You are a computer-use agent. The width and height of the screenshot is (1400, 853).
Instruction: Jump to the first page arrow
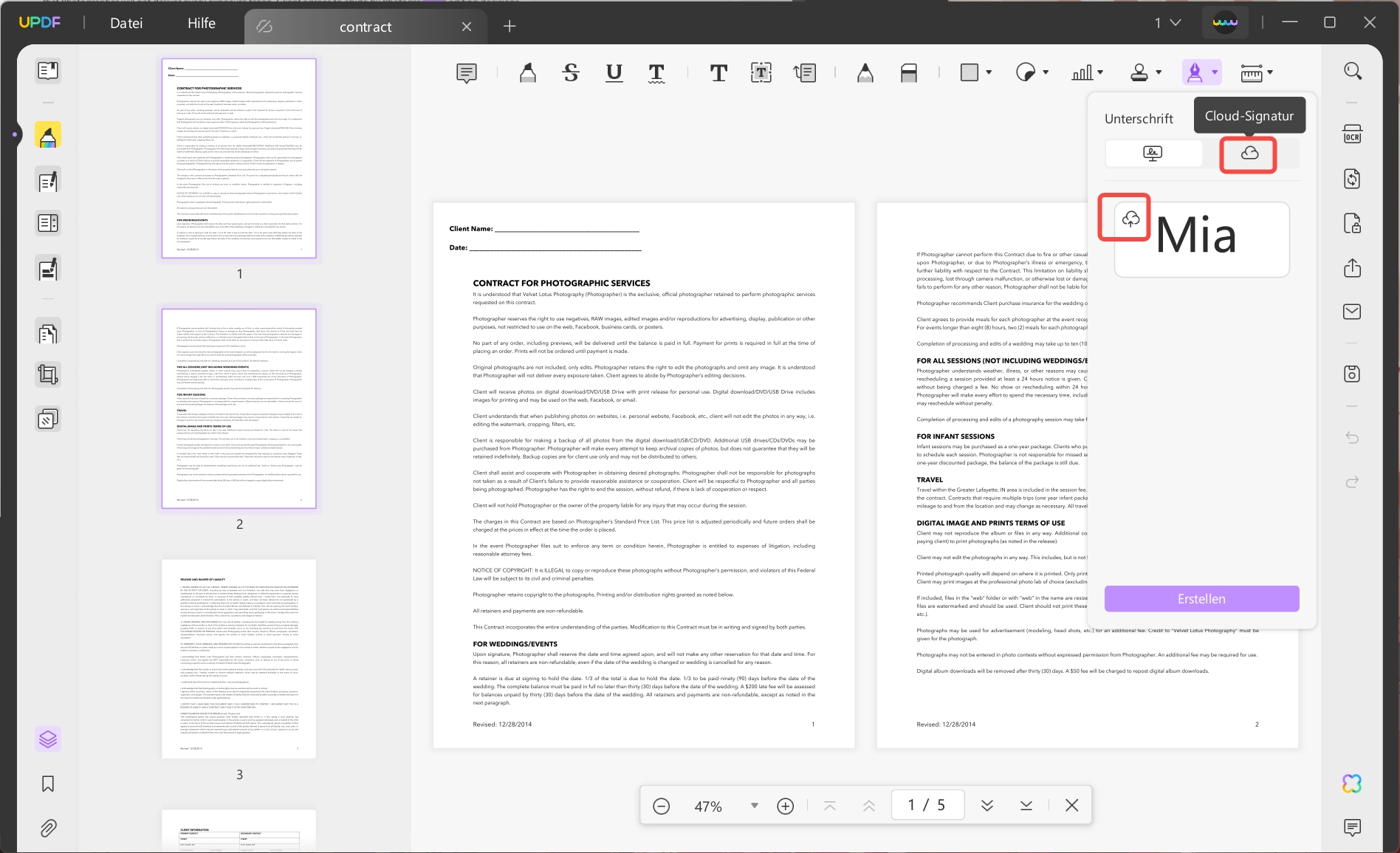[x=830, y=806]
